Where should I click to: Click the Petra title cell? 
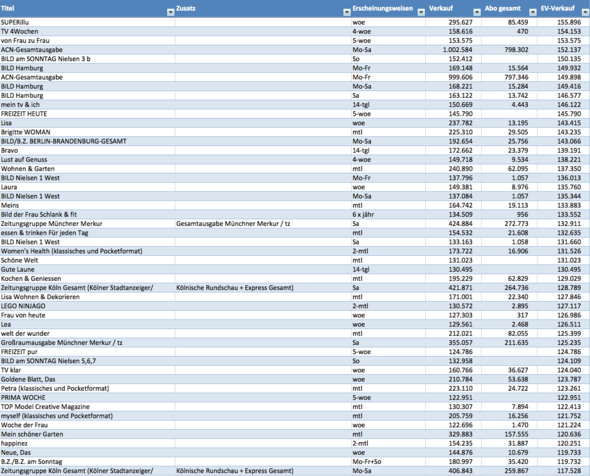click(x=87, y=388)
